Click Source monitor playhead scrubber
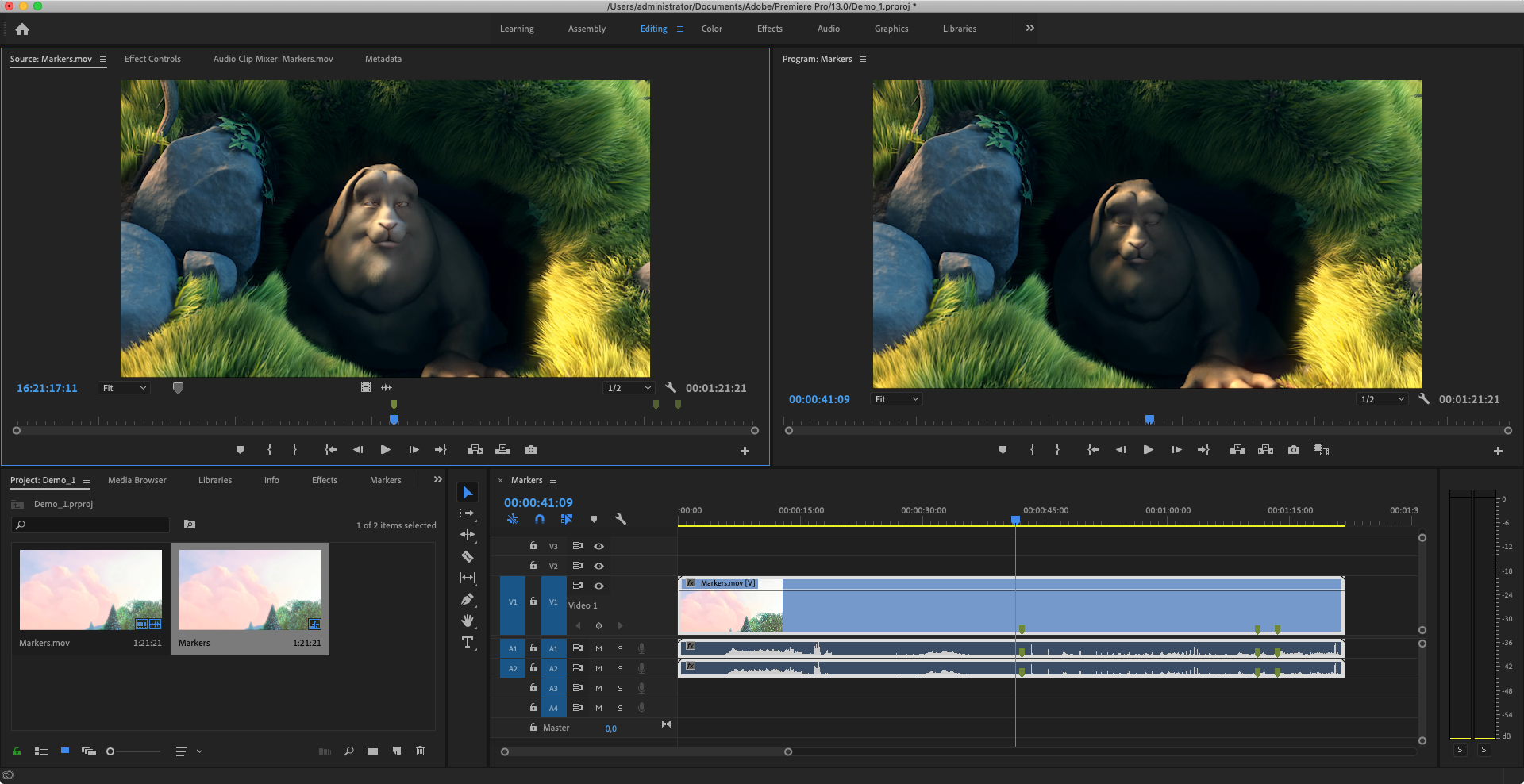 [394, 419]
